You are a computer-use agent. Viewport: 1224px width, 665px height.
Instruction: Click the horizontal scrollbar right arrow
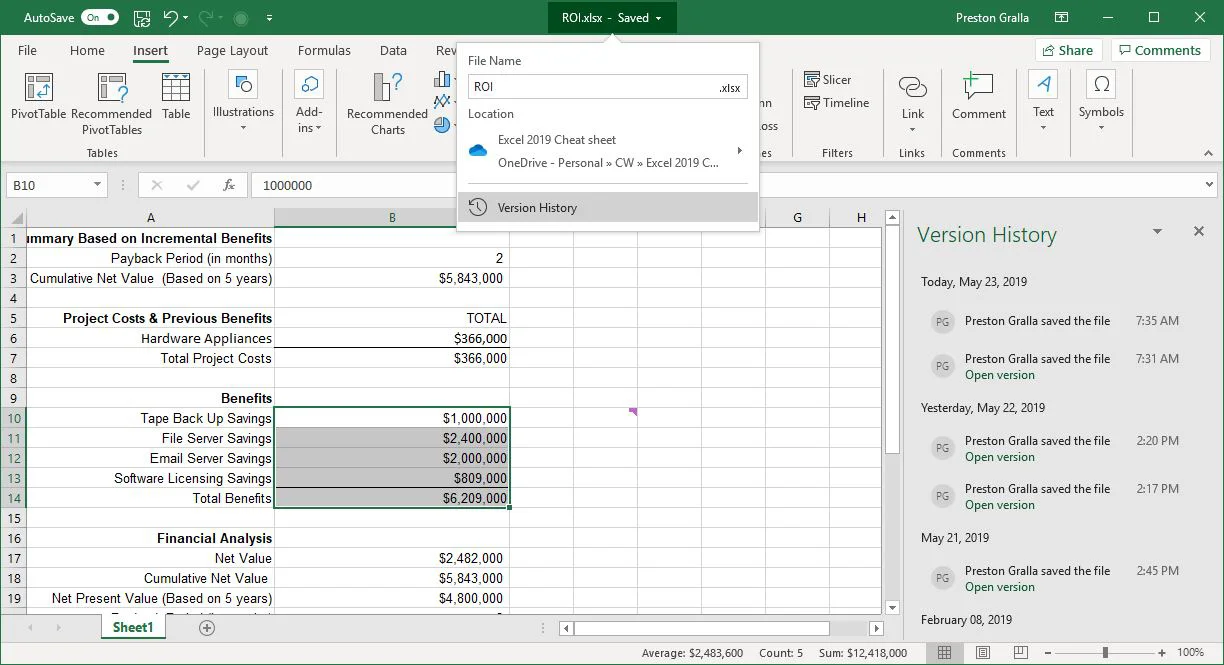(x=876, y=629)
